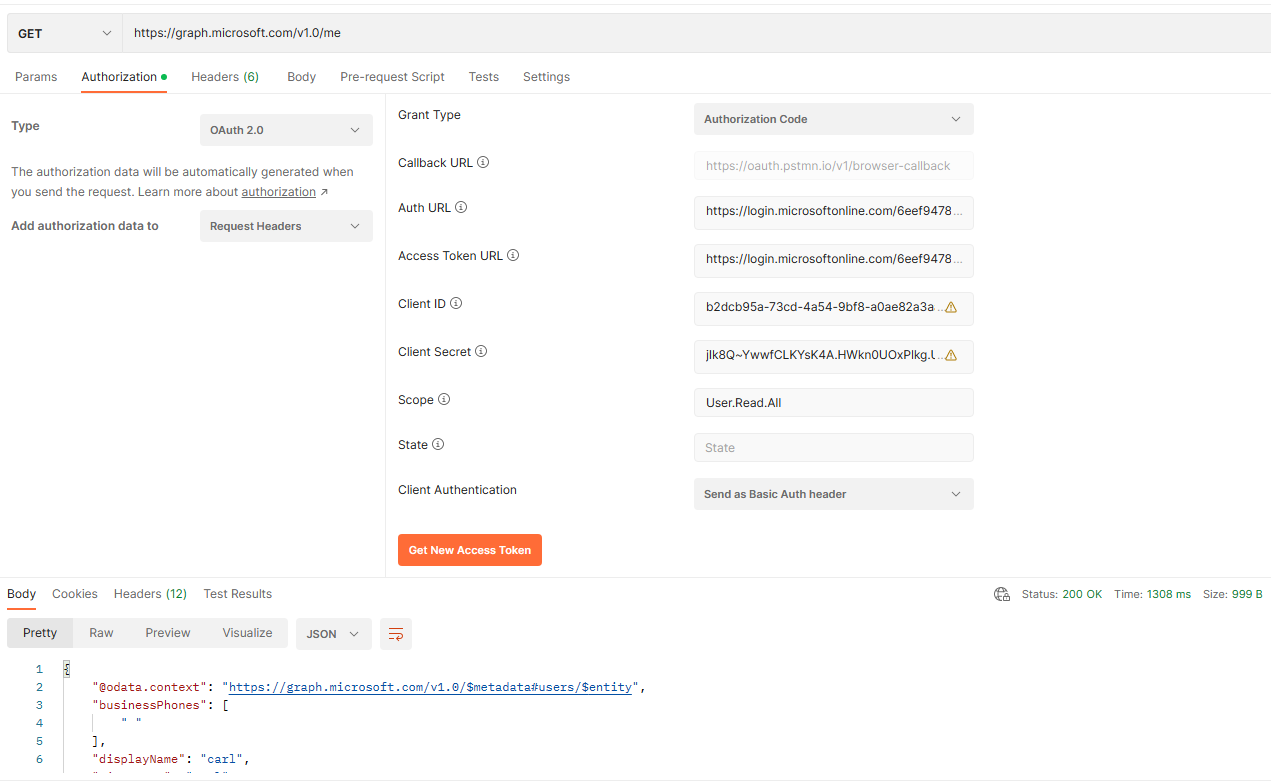Viewport: 1271px width, 783px height.
Task: Click the warning icon in Client ID field
Action: click(951, 308)
